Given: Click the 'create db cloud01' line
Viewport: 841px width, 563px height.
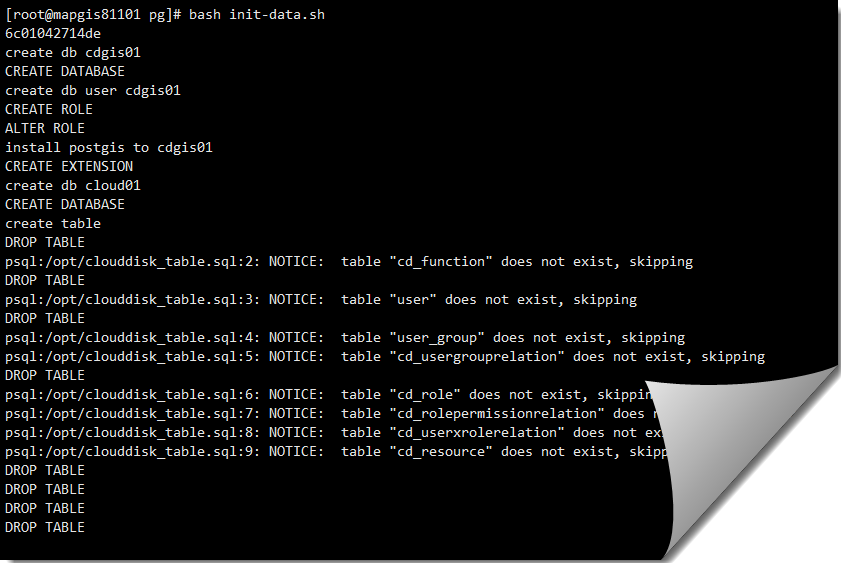Looking at the screenshot, I should coord(72,186).
